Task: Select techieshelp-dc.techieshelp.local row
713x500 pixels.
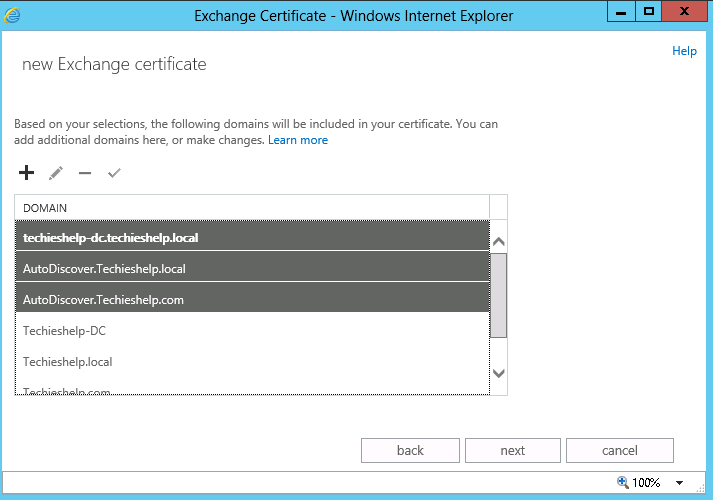Action: point(252,236)
